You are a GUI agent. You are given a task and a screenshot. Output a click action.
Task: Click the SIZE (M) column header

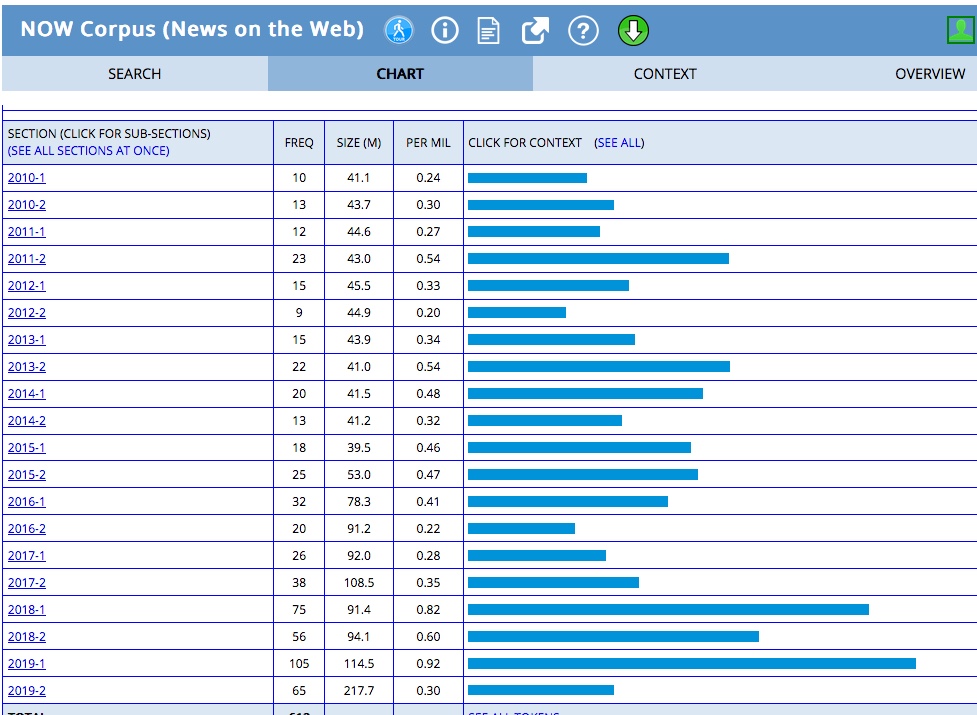[x=359, y=143]
